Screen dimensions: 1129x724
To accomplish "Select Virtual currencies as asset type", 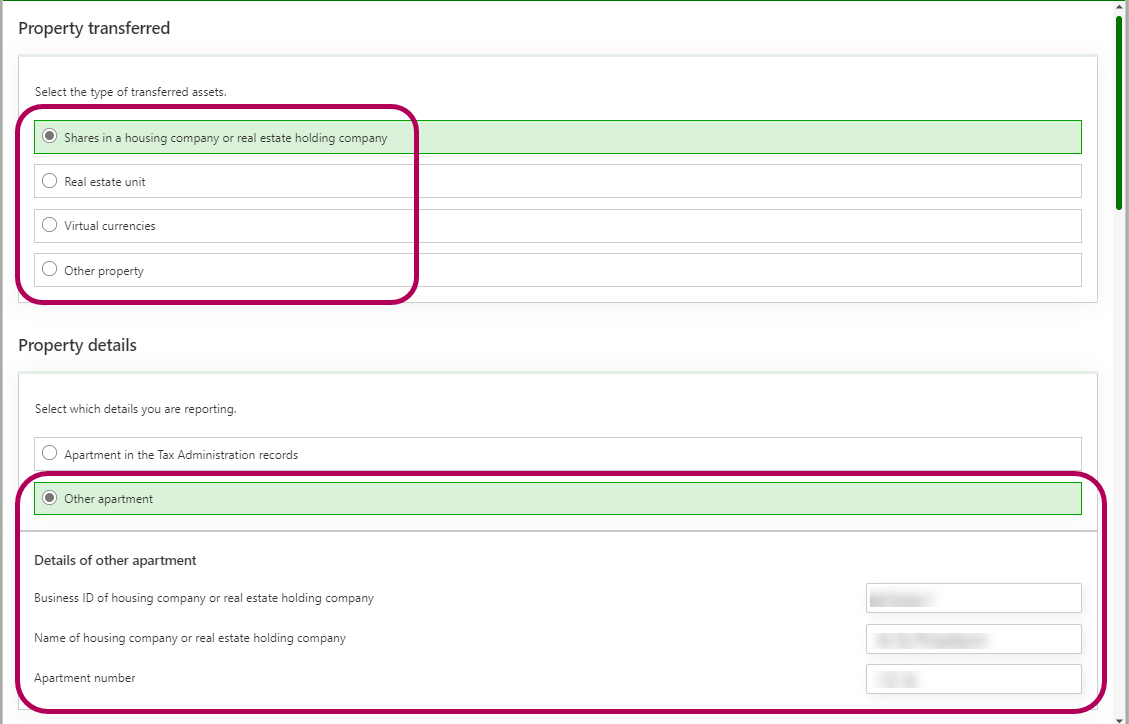I will [50, 225].
